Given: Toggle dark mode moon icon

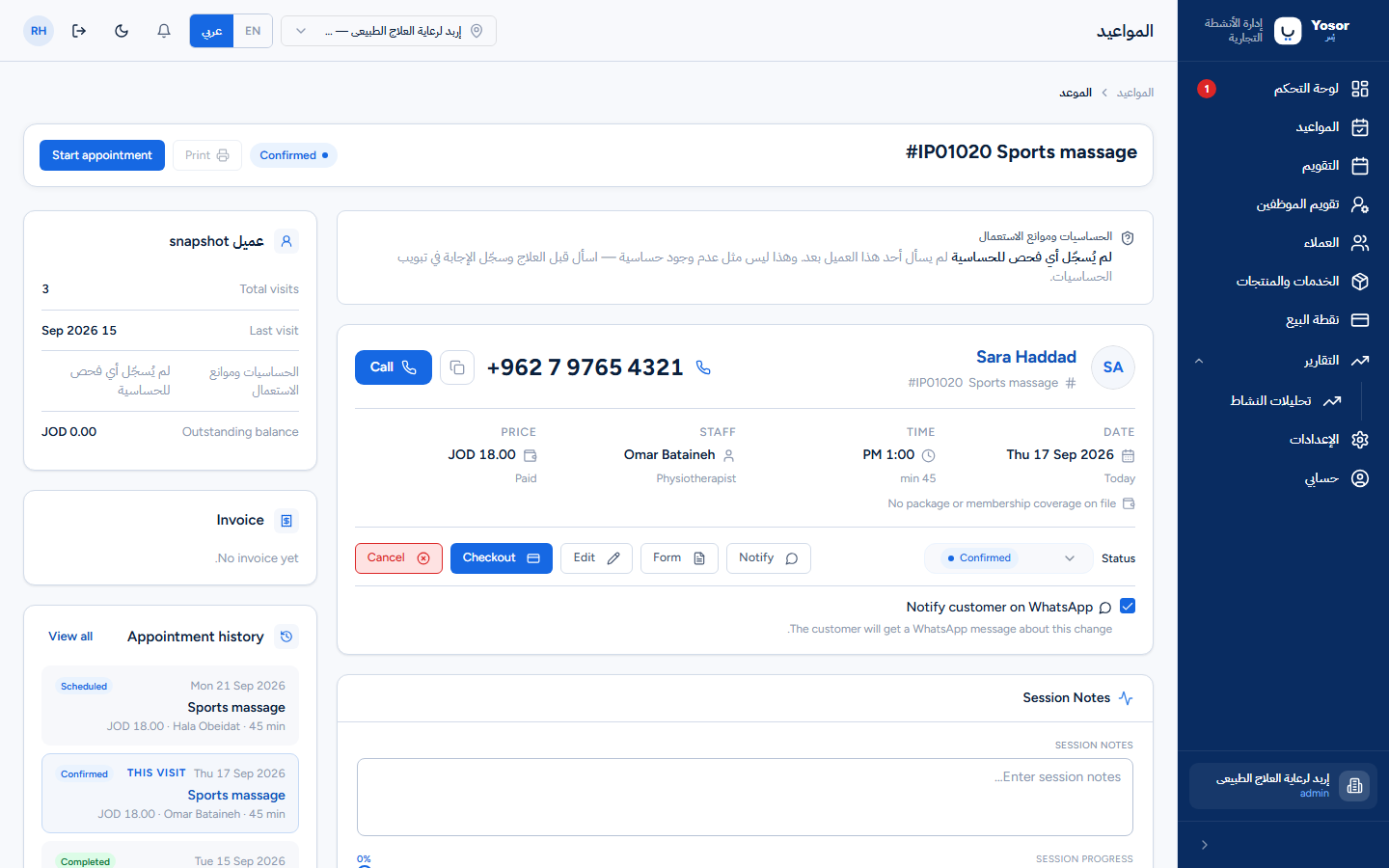Looking at the screenshot, I should coord(122,31).
